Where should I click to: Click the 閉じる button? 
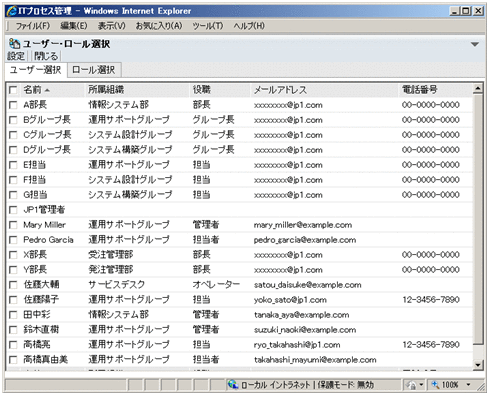point(46,56)
